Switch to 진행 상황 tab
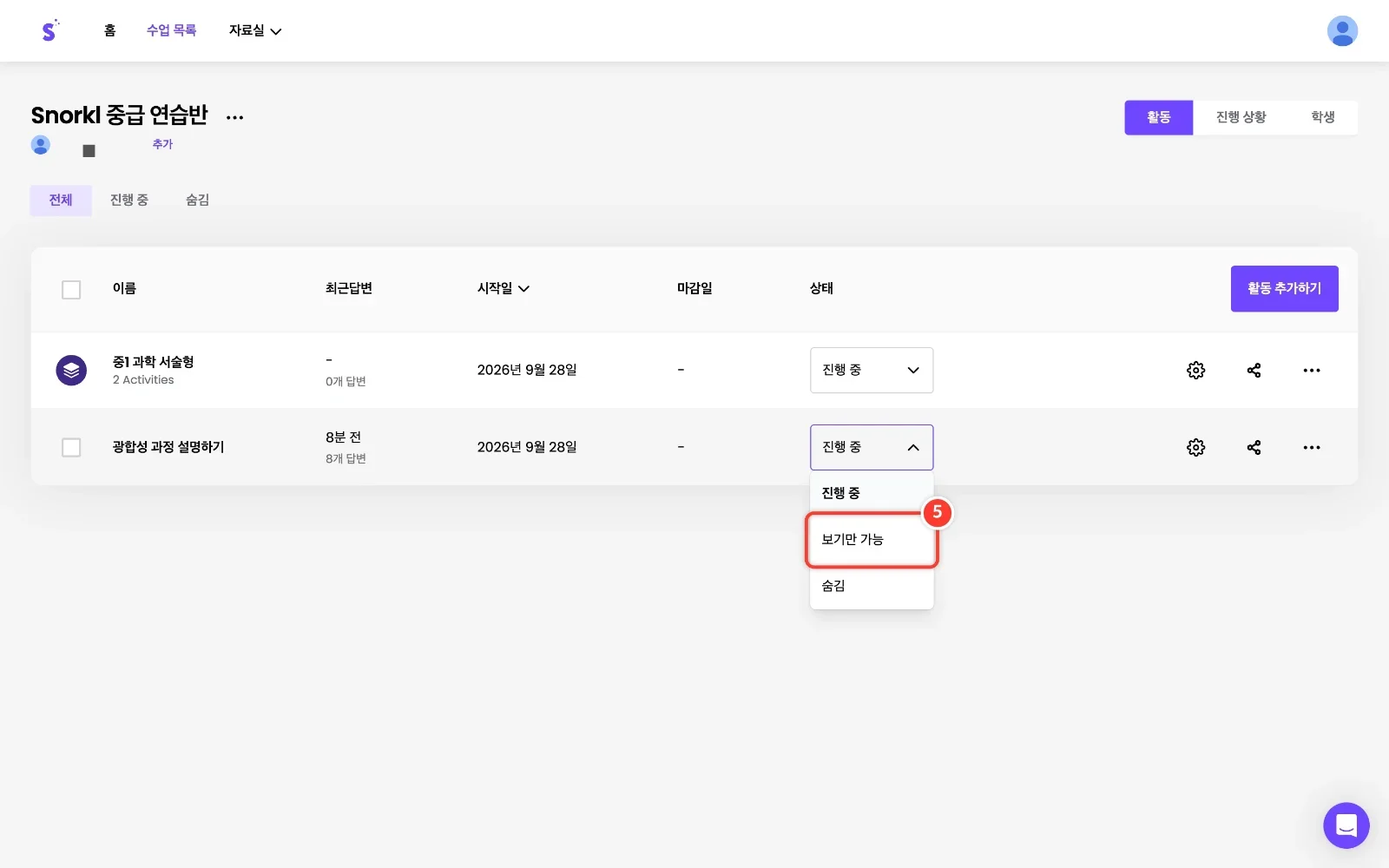This screenshot has height=868, width=1389. [x=1241, y=117]
